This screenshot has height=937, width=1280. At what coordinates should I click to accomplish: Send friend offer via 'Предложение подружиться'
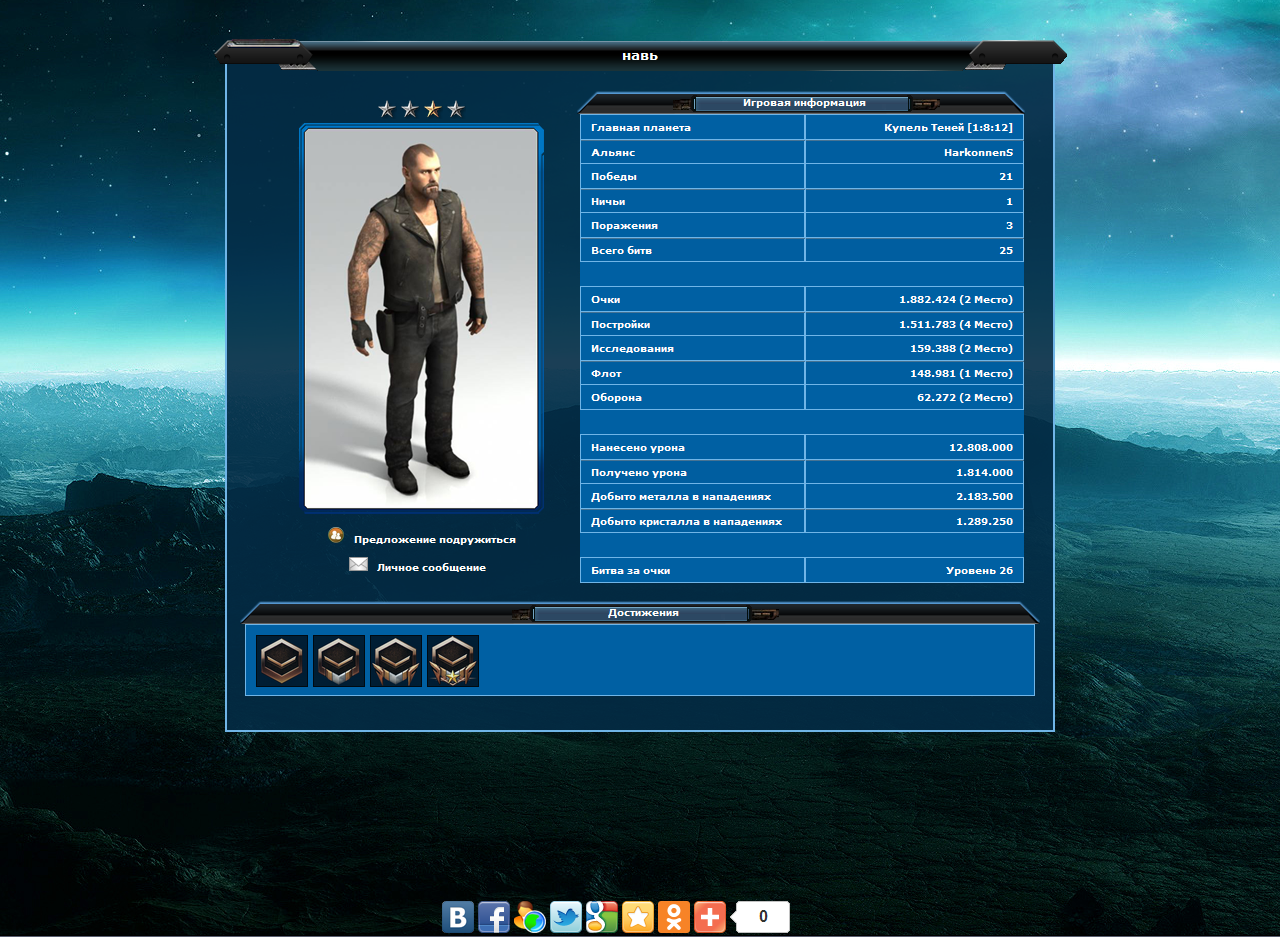point(434,540)
